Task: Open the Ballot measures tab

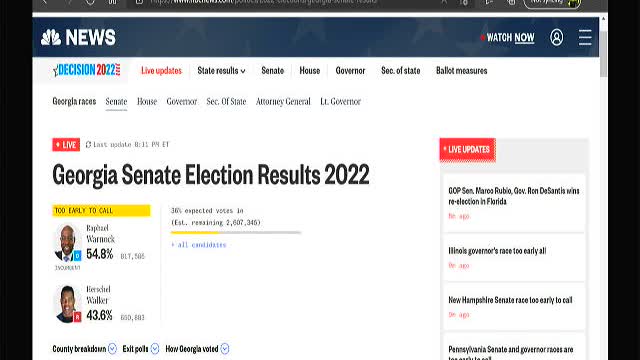Action: pyautogui.click(x=462, y=71)
